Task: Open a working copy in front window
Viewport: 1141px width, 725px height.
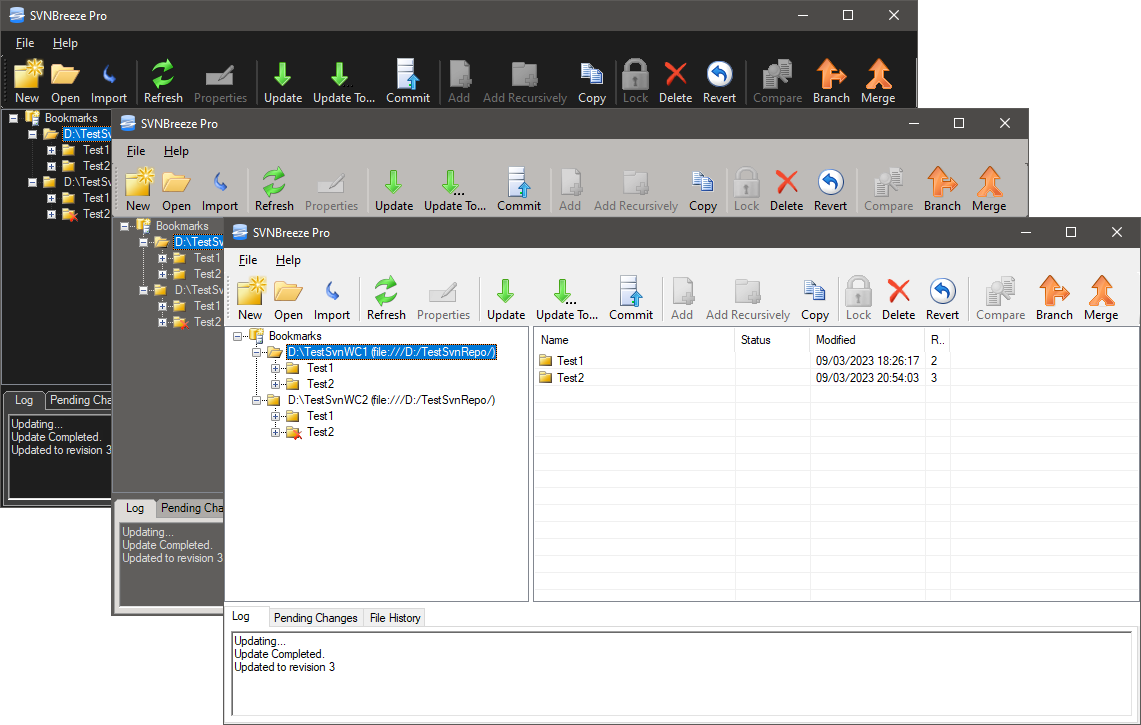Action: click(288, 299)
